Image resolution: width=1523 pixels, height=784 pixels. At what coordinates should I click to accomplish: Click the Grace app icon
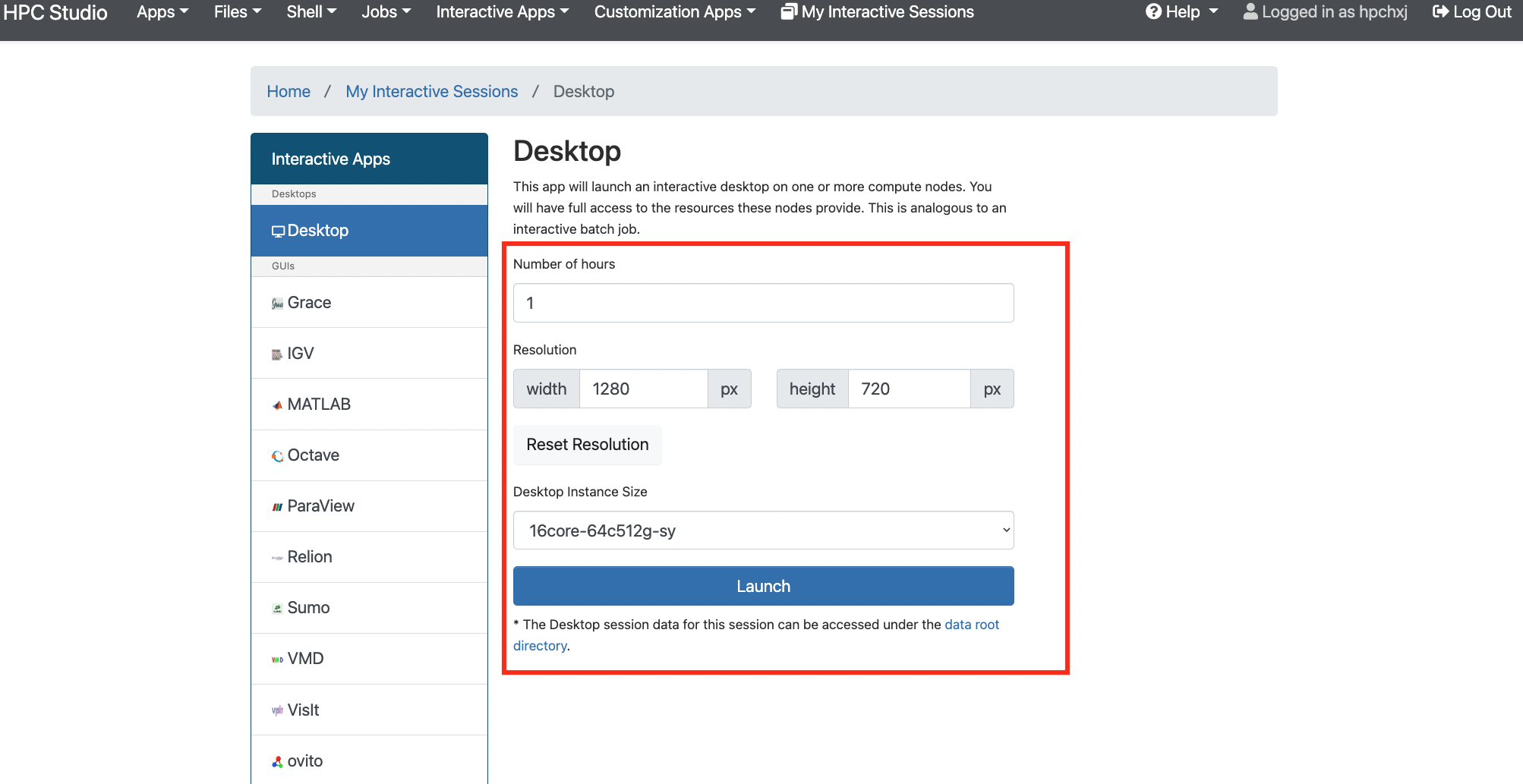[277, 304]
